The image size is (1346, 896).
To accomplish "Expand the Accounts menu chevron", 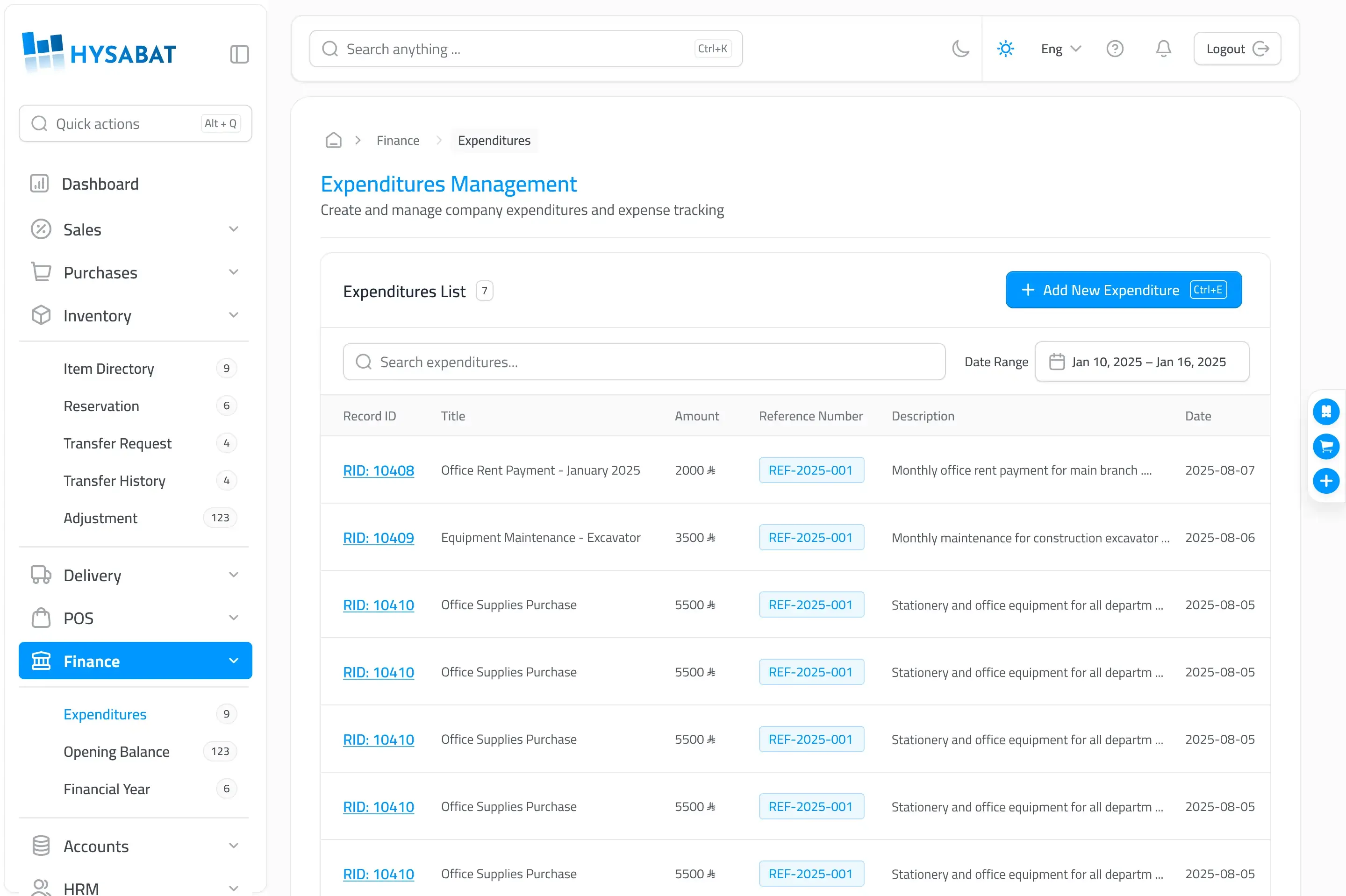I will click(233, 846).
